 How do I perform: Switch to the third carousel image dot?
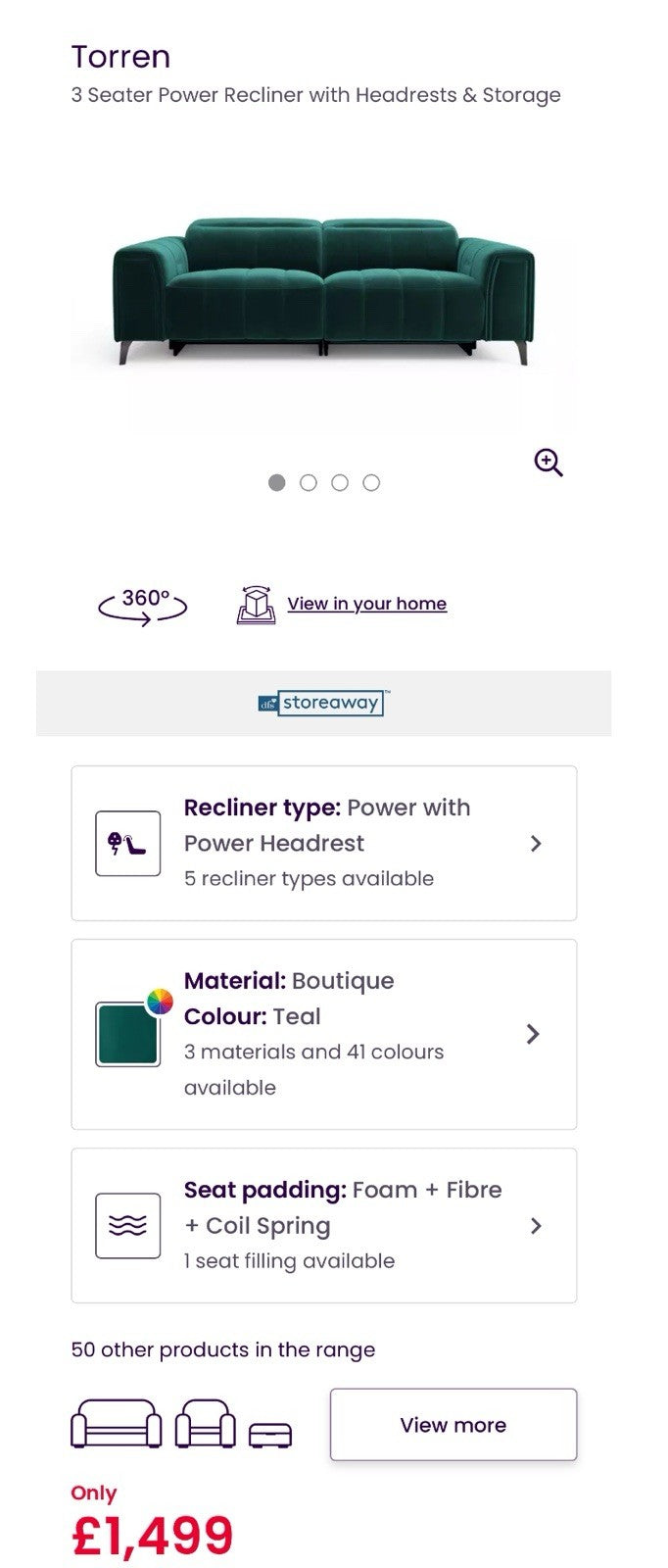(x=340, y=482)
